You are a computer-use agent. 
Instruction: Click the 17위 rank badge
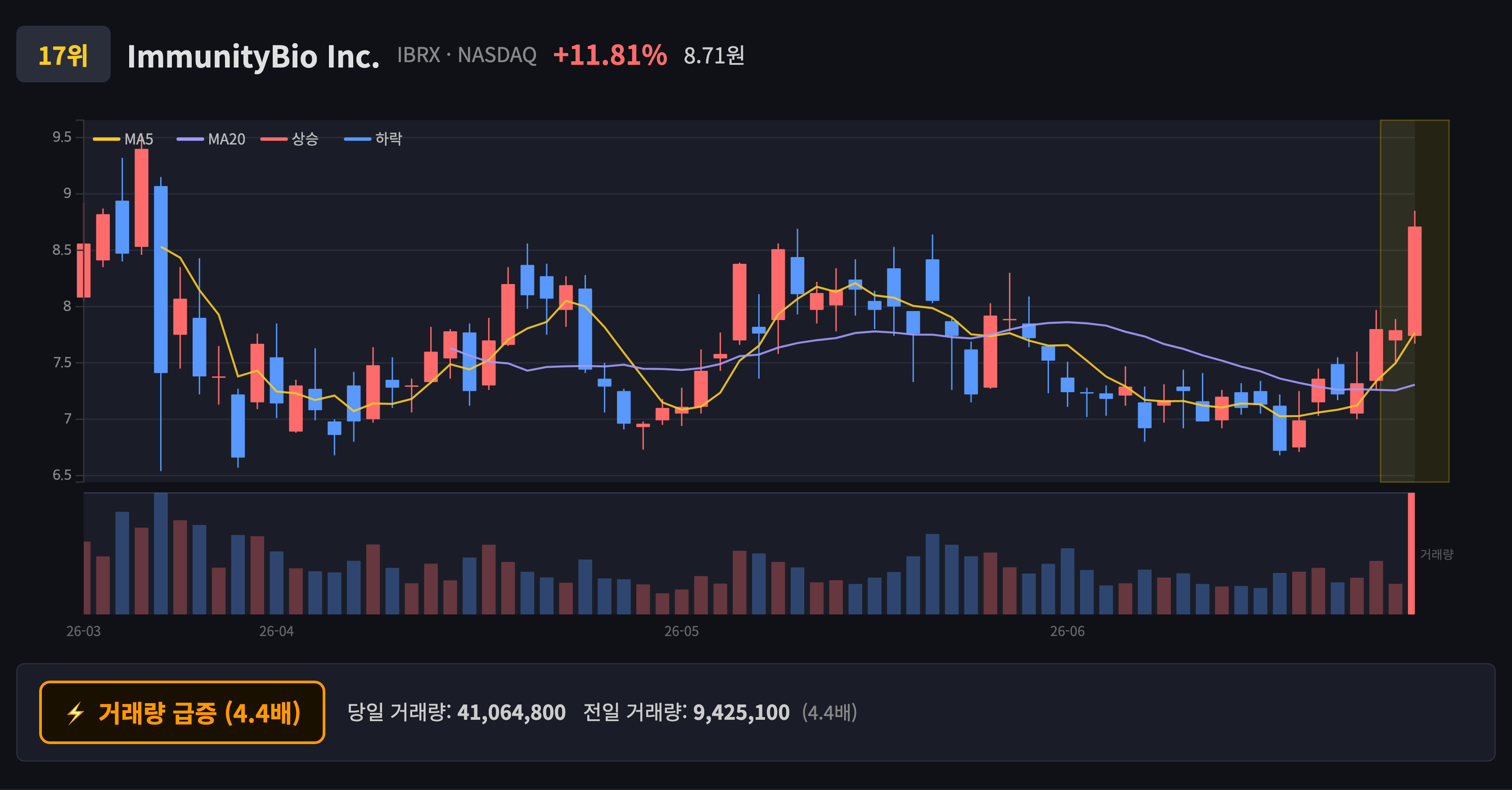click(x=63, y=54)
